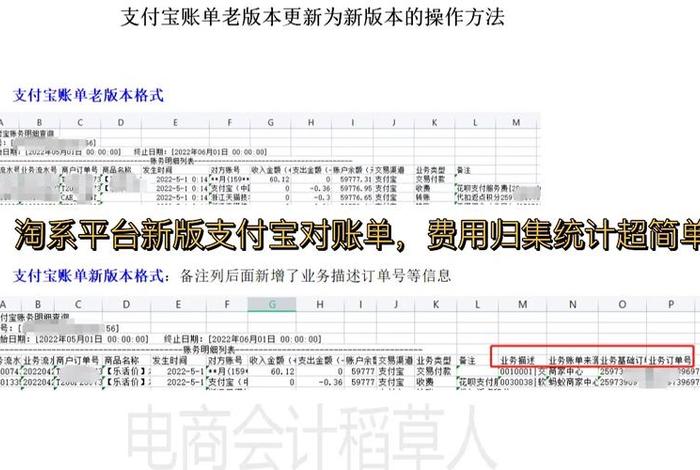700x470 pixels.
Task: Select highlighted column G header in new-format sheet
Action: coord(272,304)
